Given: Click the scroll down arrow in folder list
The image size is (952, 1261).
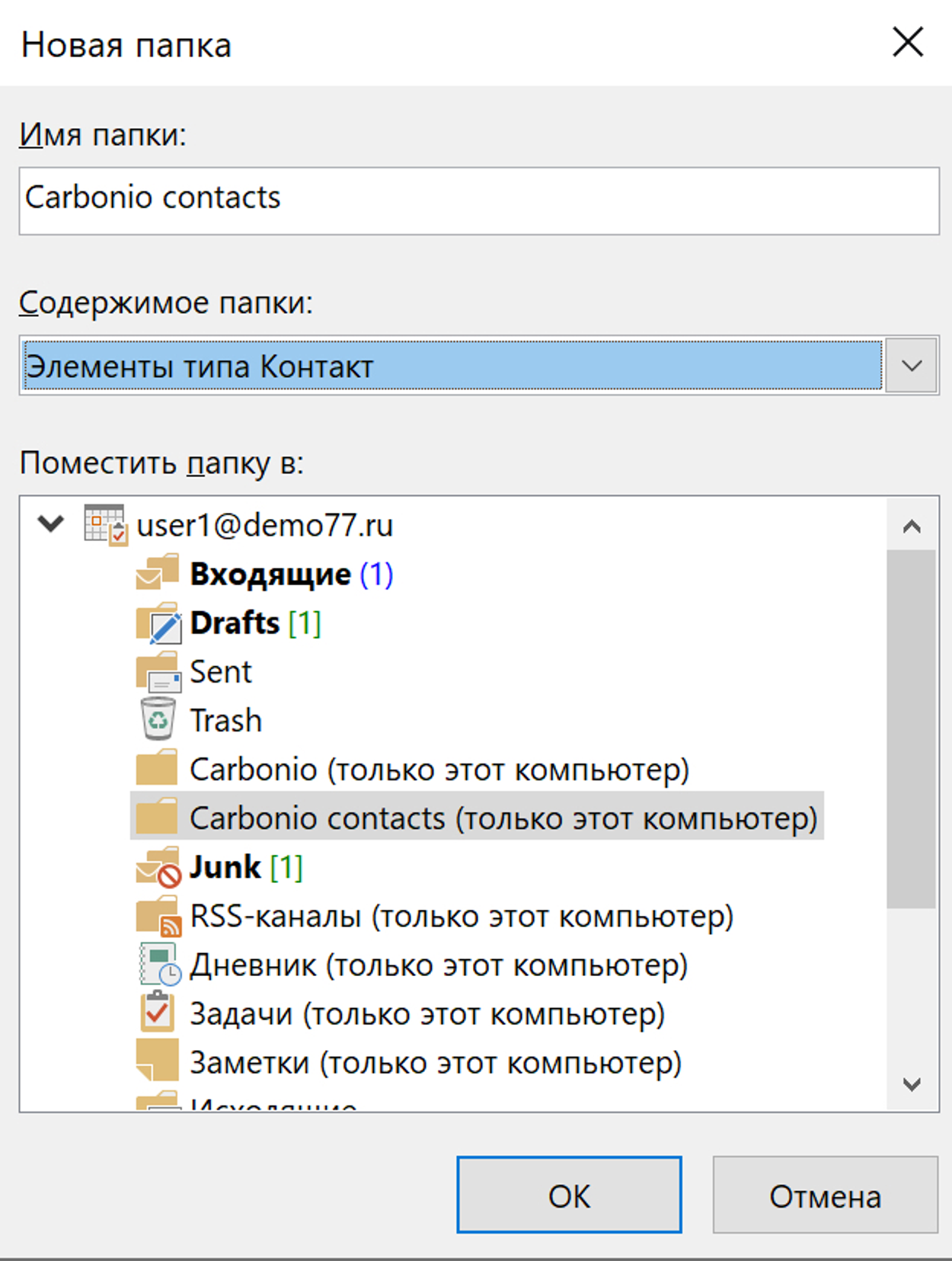Looking at the screenshot, I should 912,1084.
